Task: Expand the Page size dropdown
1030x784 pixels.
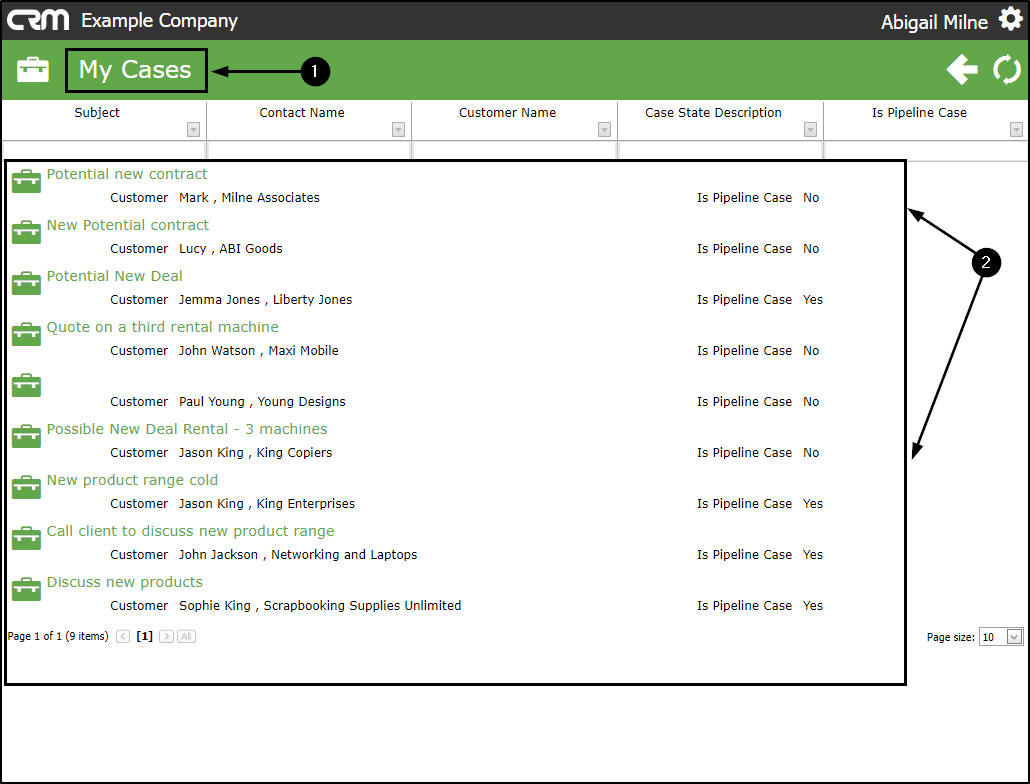Action: point(1014,636)
